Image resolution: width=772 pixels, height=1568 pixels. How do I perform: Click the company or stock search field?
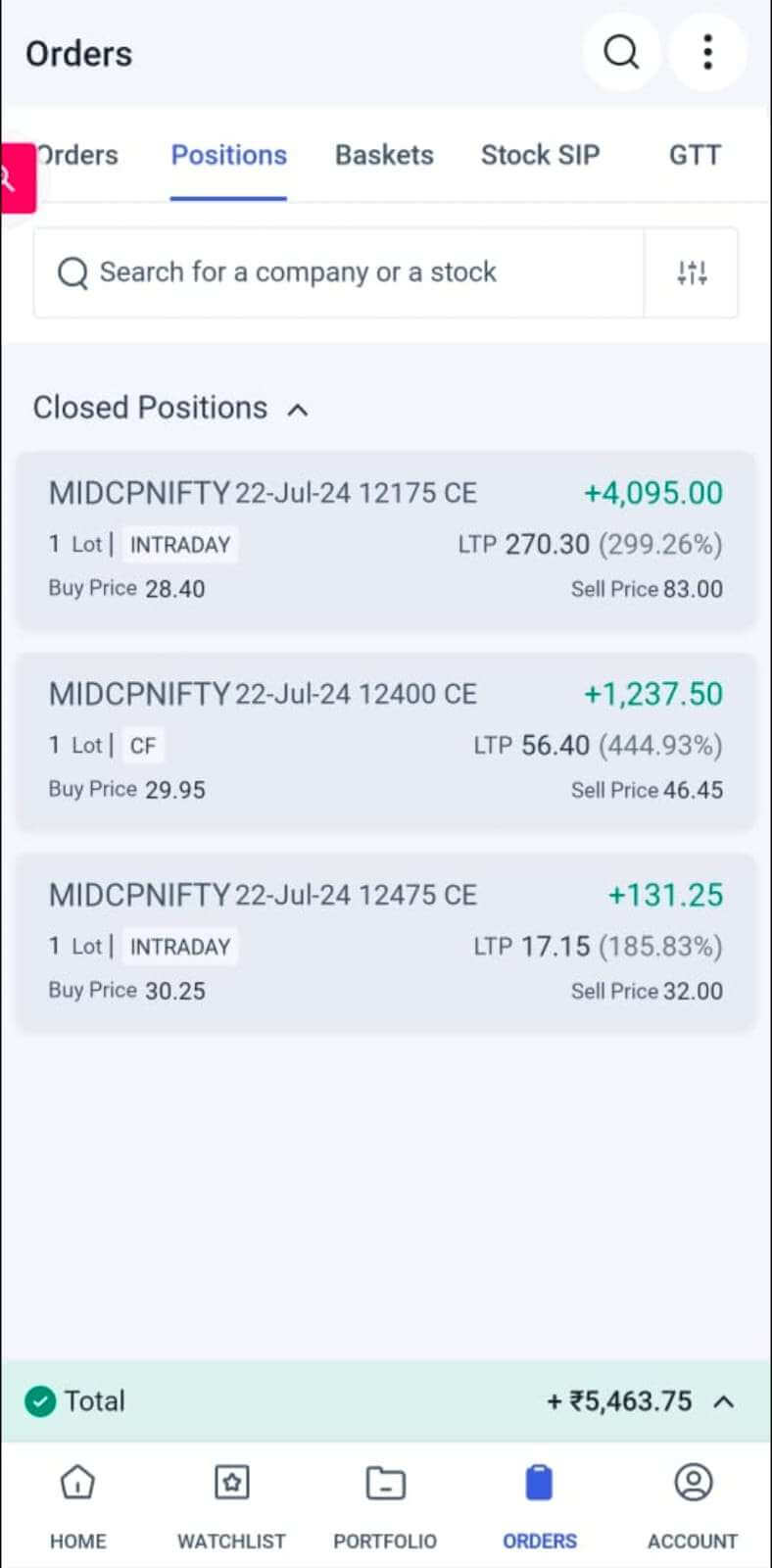click(338, 272)
